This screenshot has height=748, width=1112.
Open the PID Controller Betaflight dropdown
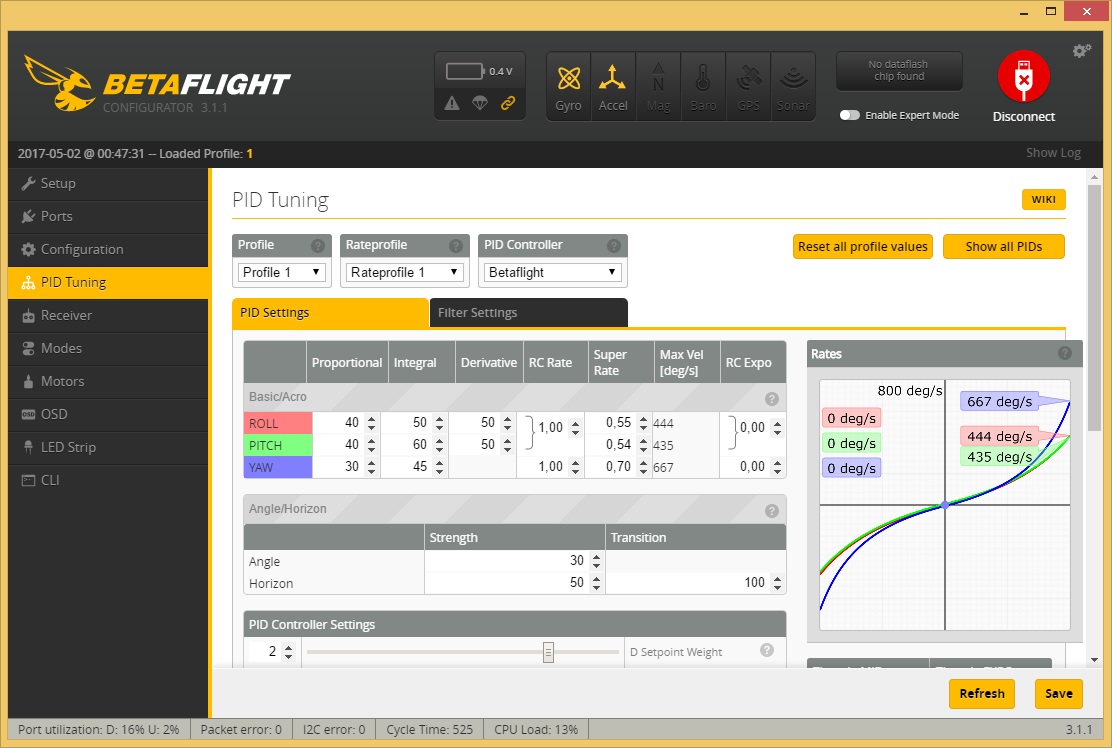(x=552, y=272)
